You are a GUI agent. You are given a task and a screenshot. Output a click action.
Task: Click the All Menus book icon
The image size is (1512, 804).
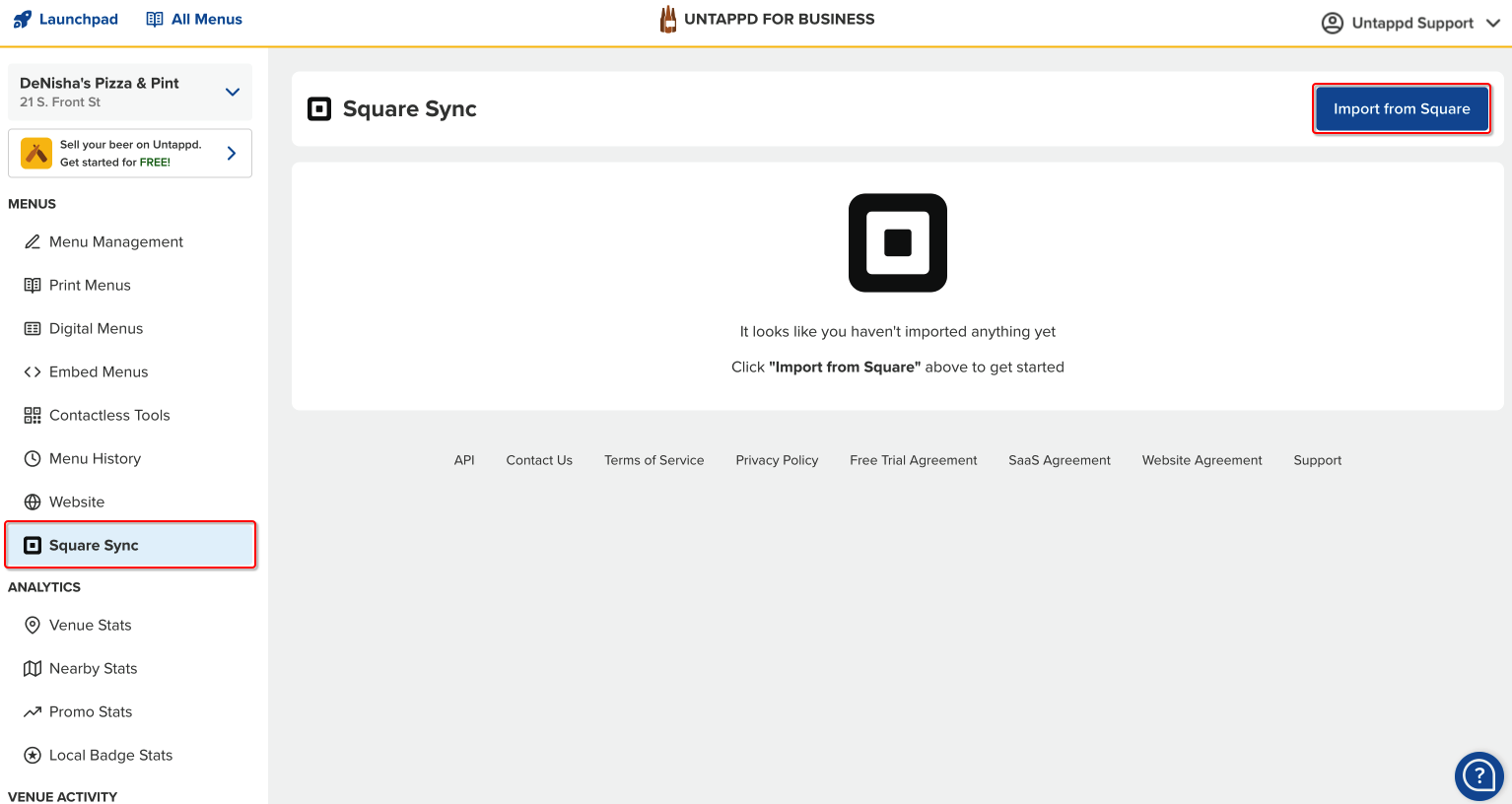[x=155, y=20]
